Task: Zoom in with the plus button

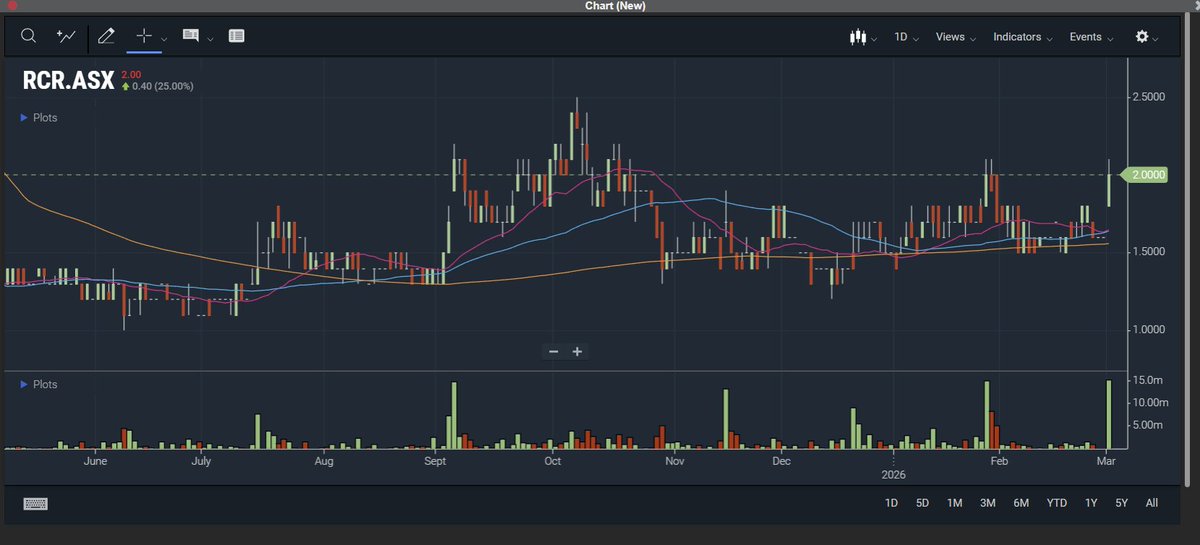Action: (577, 351)
